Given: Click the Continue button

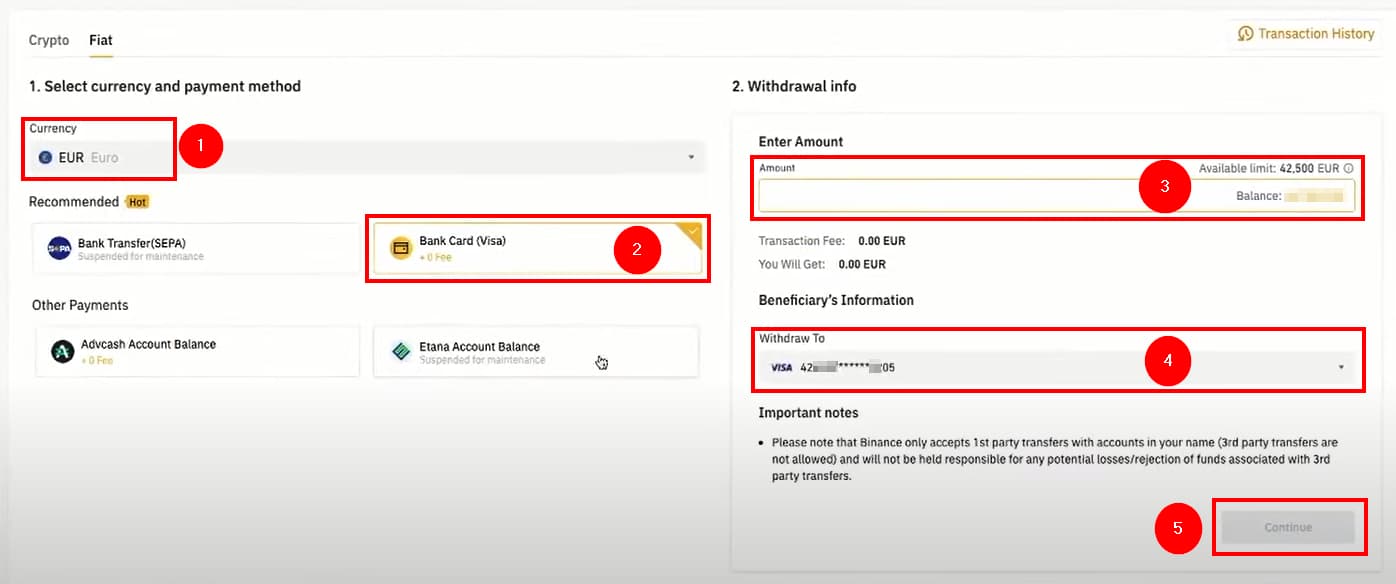Looking at the screenshot, I should [1287, 527].
